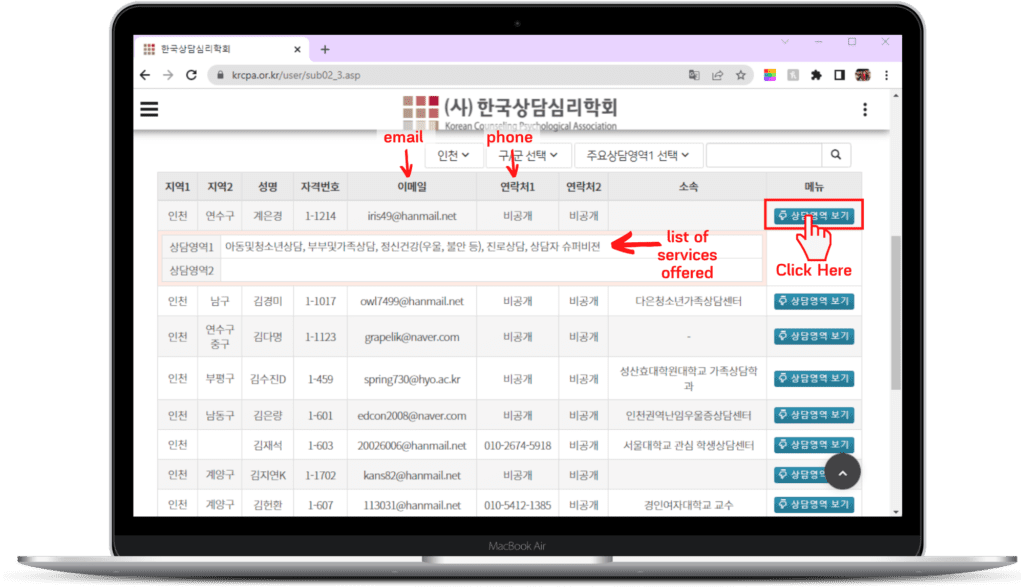Image resolution: width=1024 pixels, height=587 pixels.
Task: Click the search magnifier button
Action: coord(836,155)
